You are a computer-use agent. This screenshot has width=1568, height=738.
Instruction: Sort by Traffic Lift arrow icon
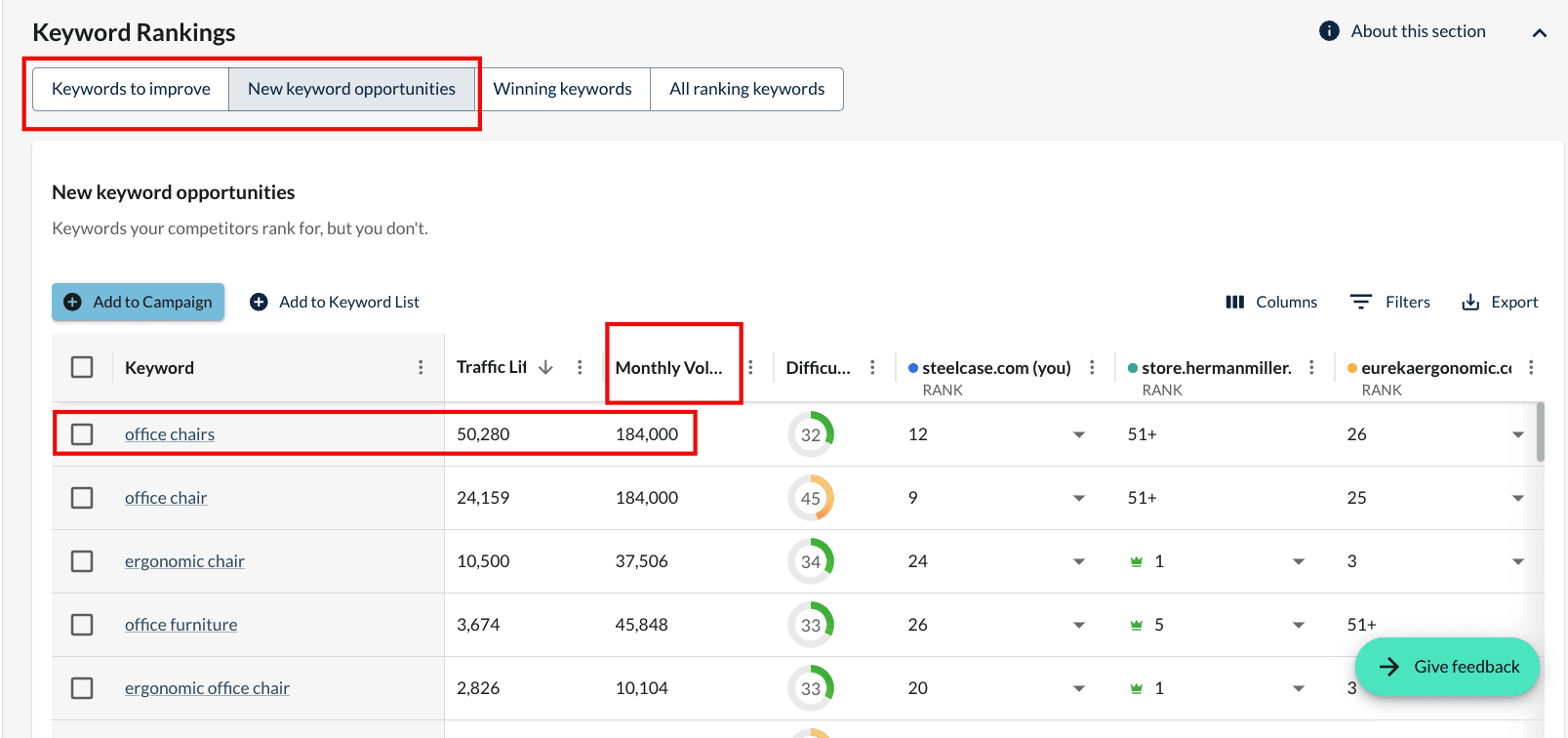click(545, 368)
